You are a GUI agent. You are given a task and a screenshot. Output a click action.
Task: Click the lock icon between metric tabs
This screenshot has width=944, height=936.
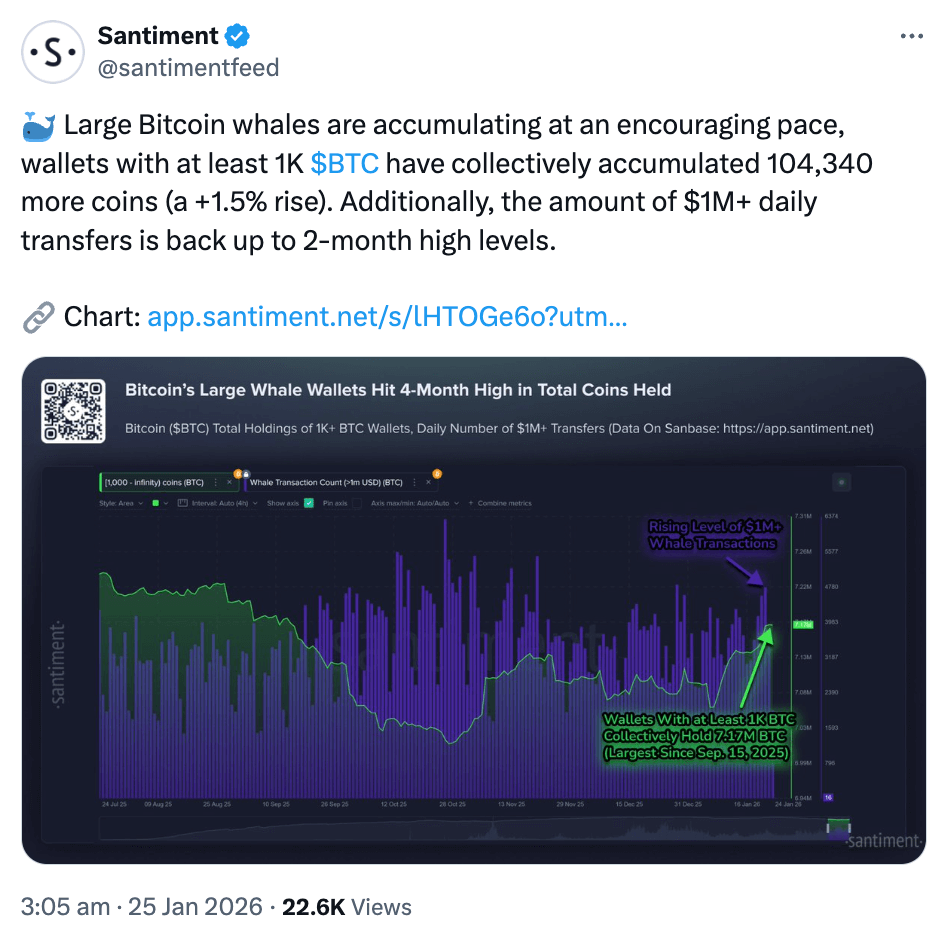246,474
